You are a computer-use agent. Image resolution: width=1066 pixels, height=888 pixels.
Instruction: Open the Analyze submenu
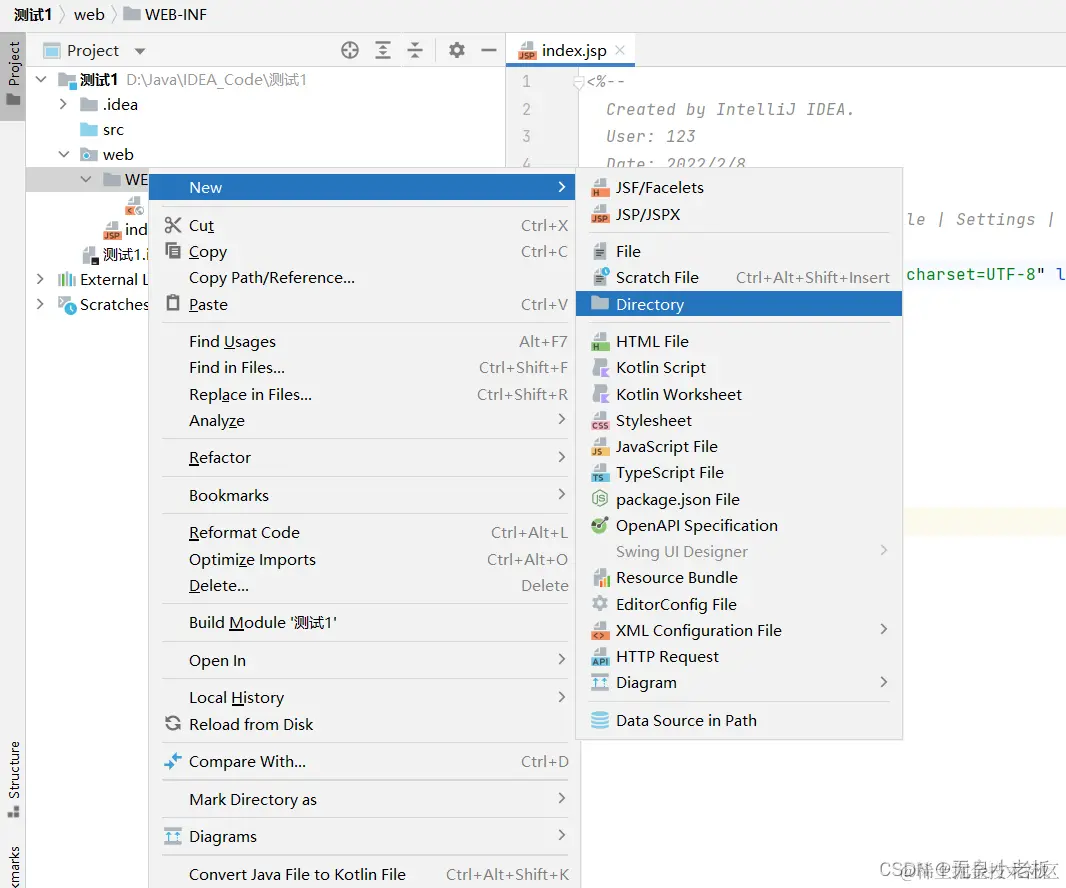pyautogui.click(x=362, y=420)
